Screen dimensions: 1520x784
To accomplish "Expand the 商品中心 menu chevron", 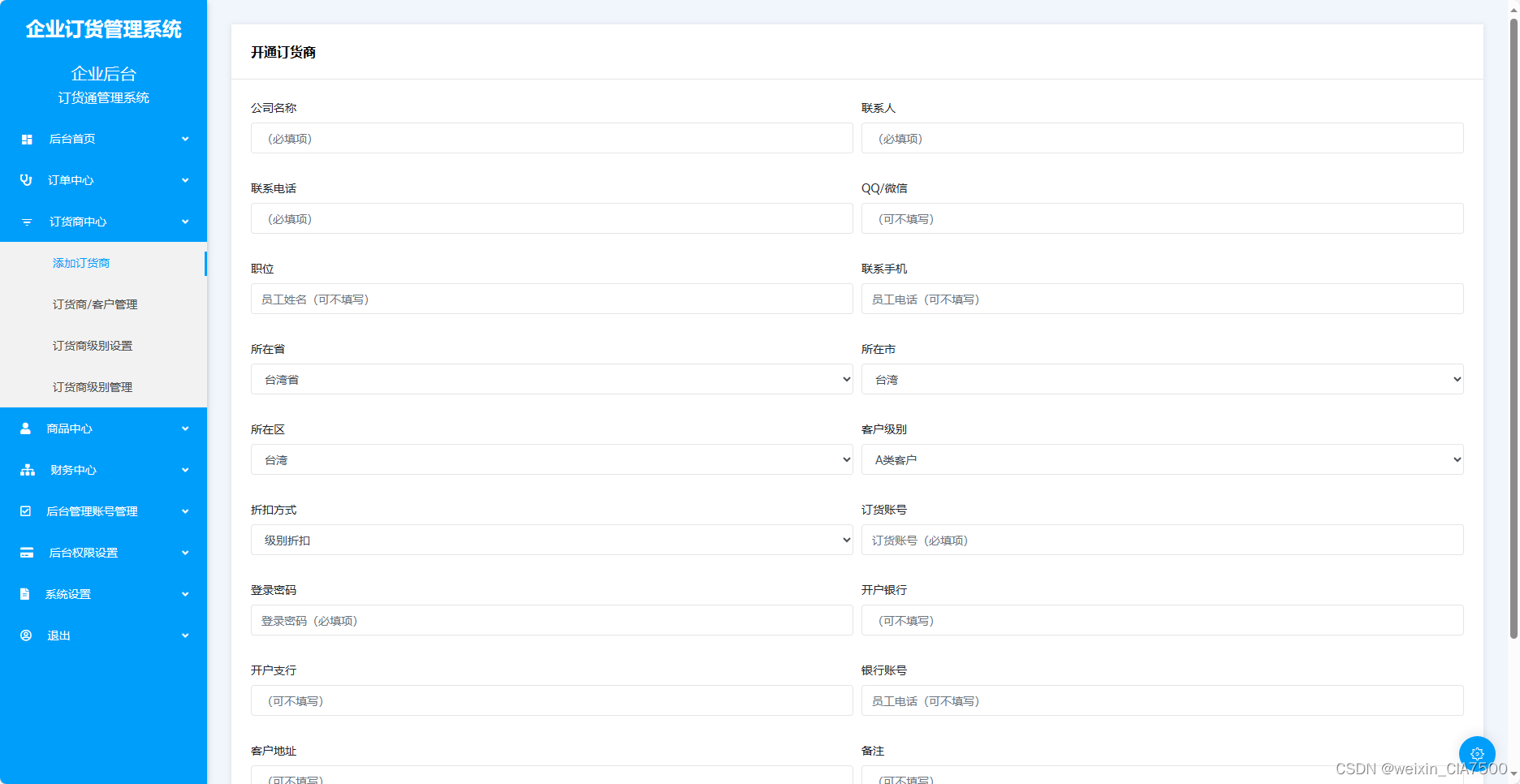I will (x=185, y=429).
